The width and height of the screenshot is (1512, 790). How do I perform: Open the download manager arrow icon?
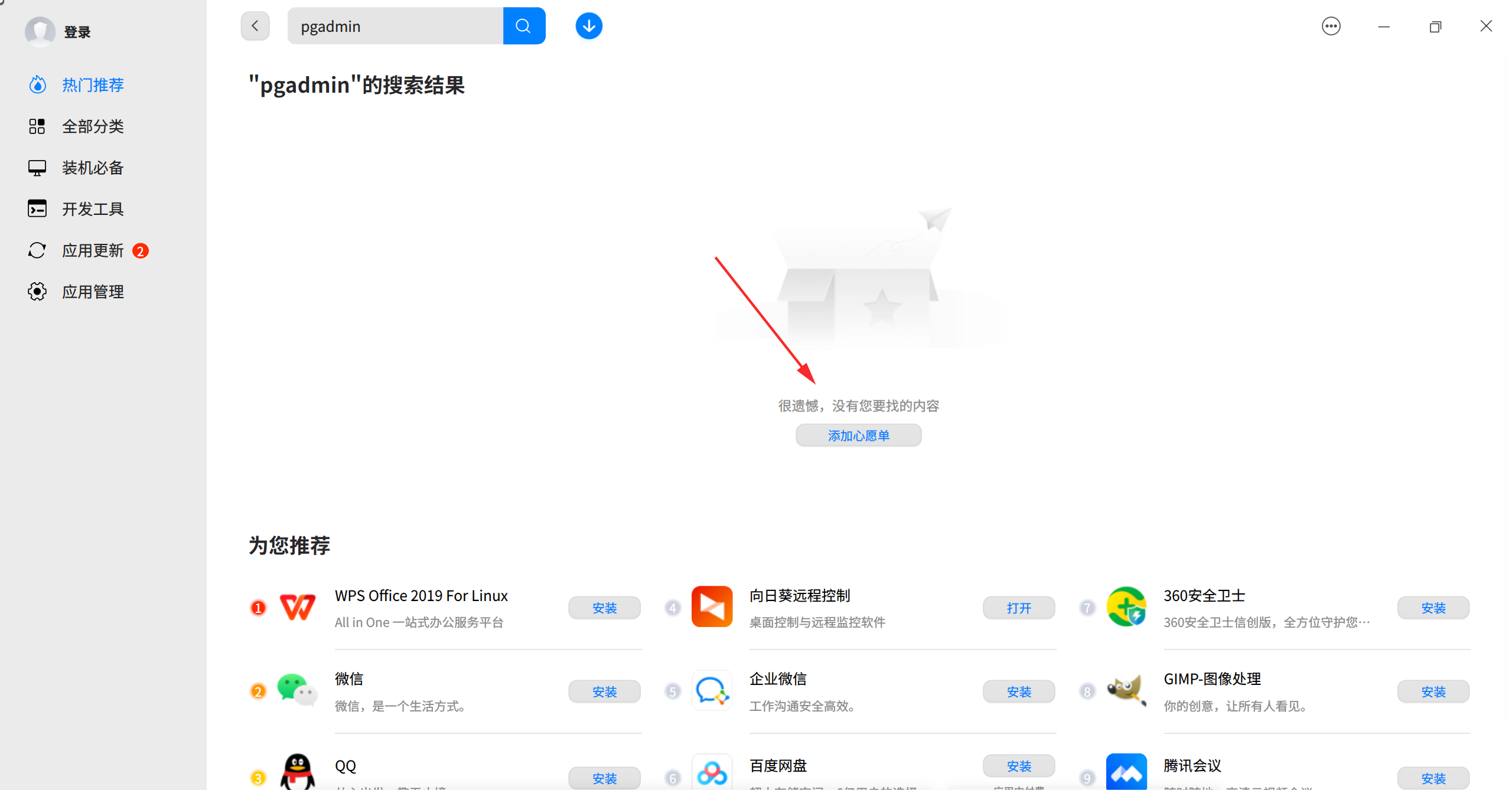589,26
